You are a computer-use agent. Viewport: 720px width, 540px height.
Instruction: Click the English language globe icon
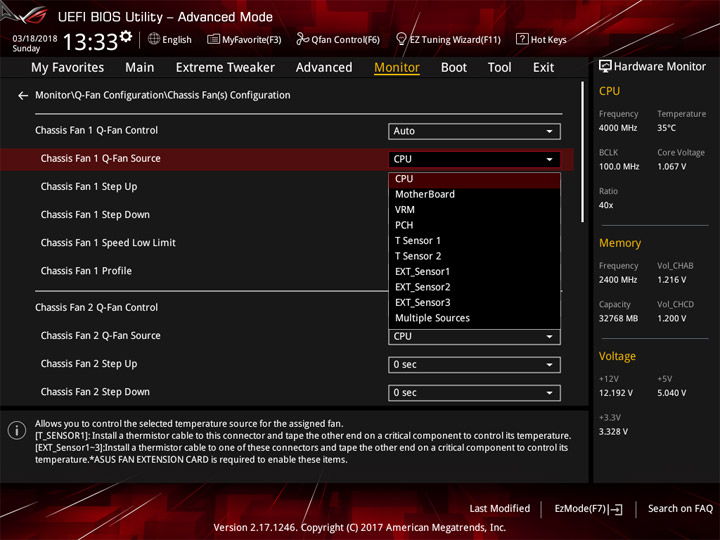154,39
